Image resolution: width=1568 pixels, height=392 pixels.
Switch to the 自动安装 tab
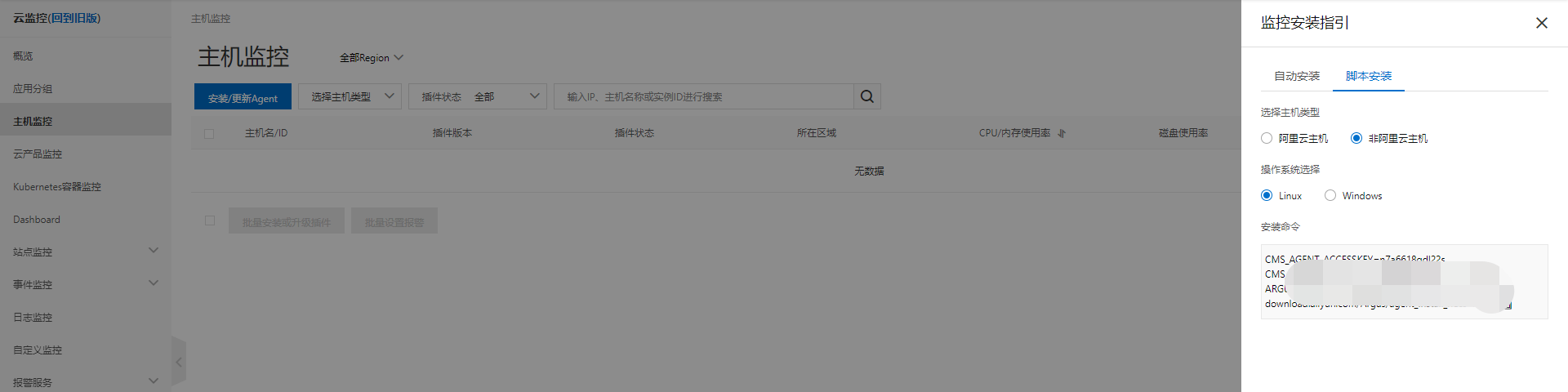tap(1297, 76)
